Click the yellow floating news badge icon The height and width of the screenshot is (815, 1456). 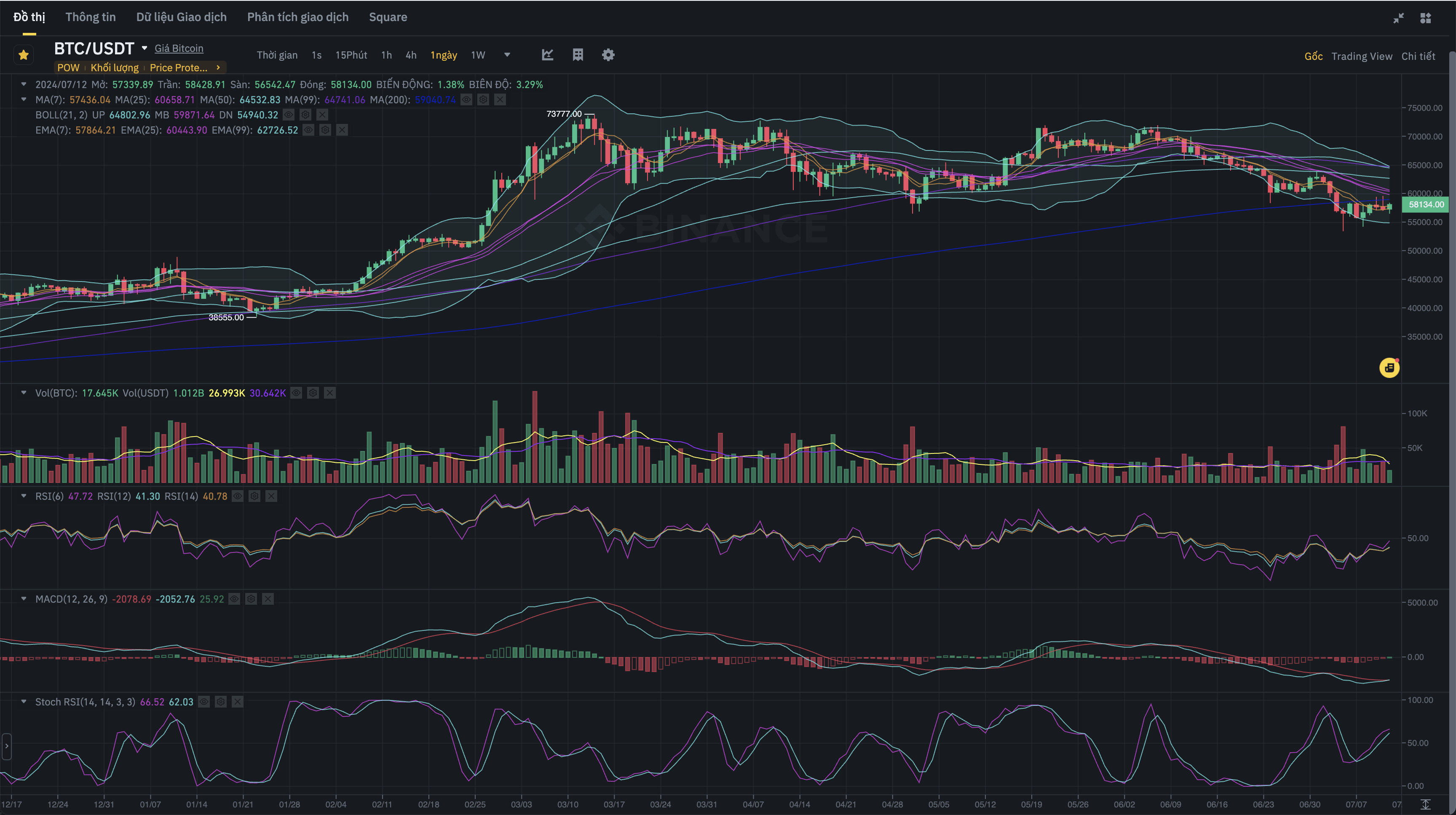(1389, 368)
